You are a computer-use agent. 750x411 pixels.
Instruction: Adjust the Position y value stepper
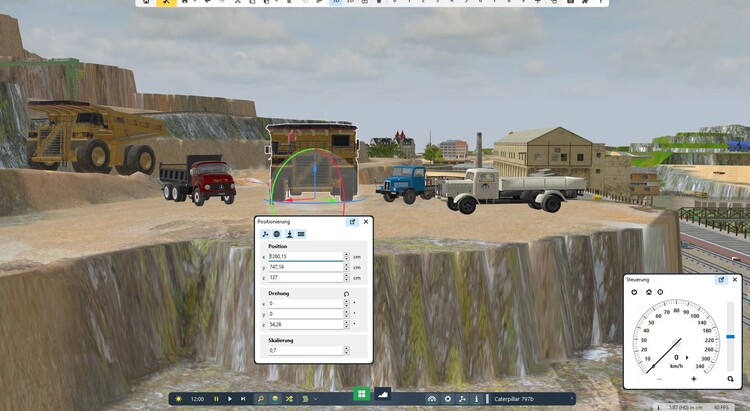coord(346,267)
